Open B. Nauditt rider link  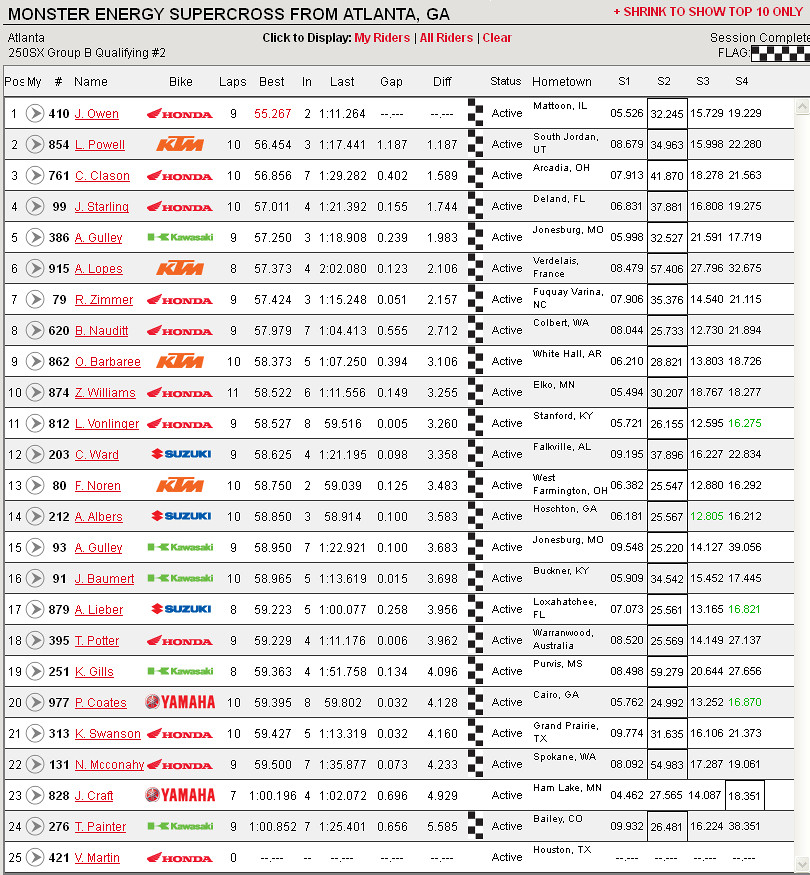[102, 330]
